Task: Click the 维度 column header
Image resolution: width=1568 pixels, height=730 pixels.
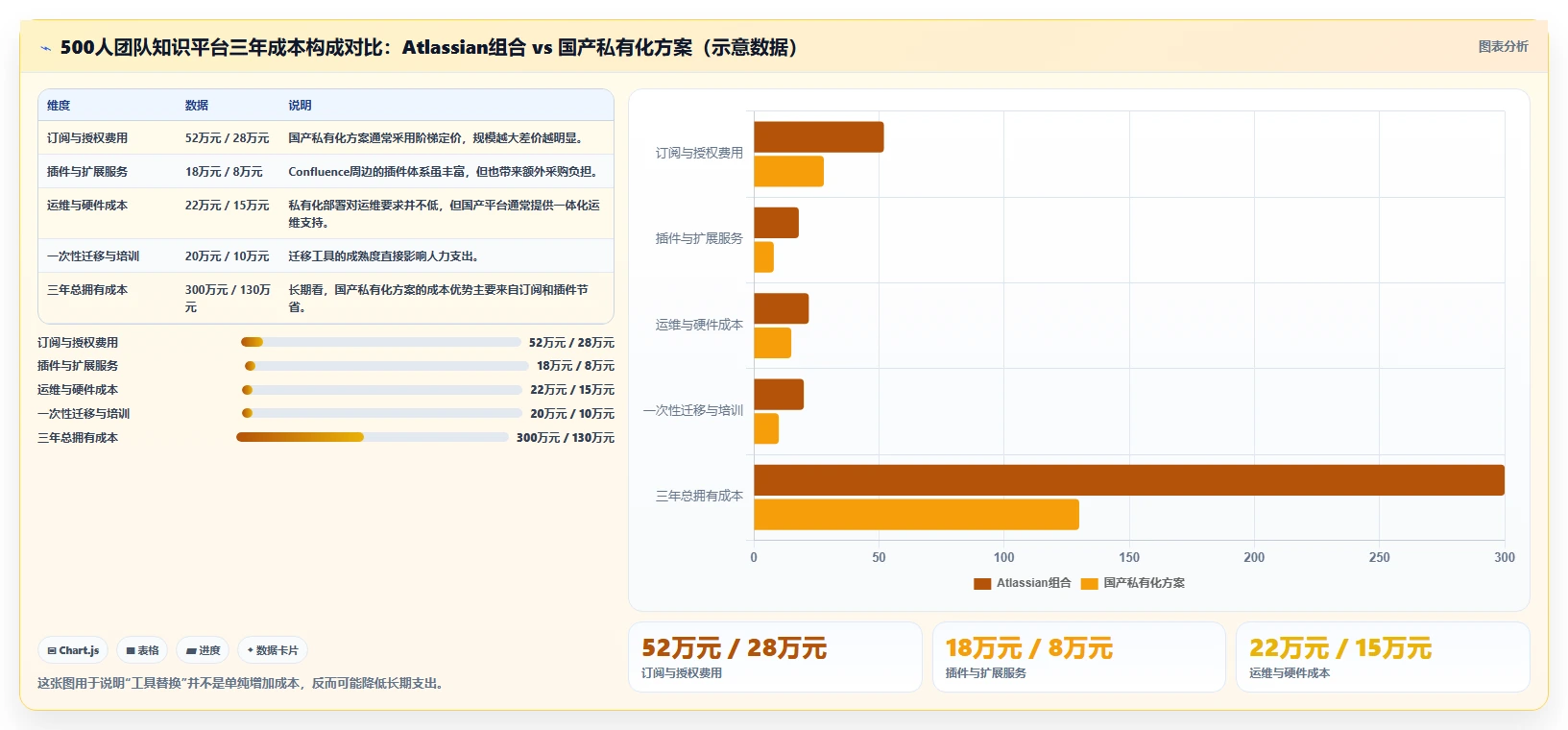Action: [x=59, y=106]
